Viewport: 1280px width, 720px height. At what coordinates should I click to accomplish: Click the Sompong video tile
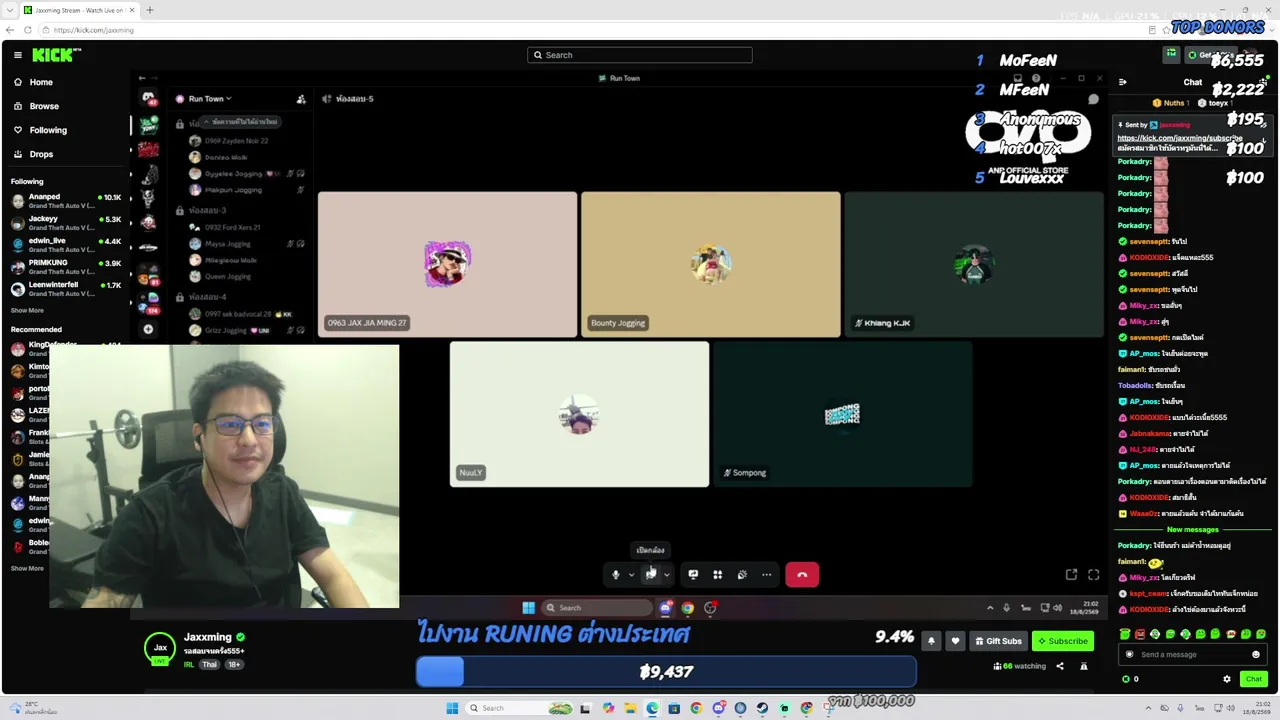click(x=842, y=414)
